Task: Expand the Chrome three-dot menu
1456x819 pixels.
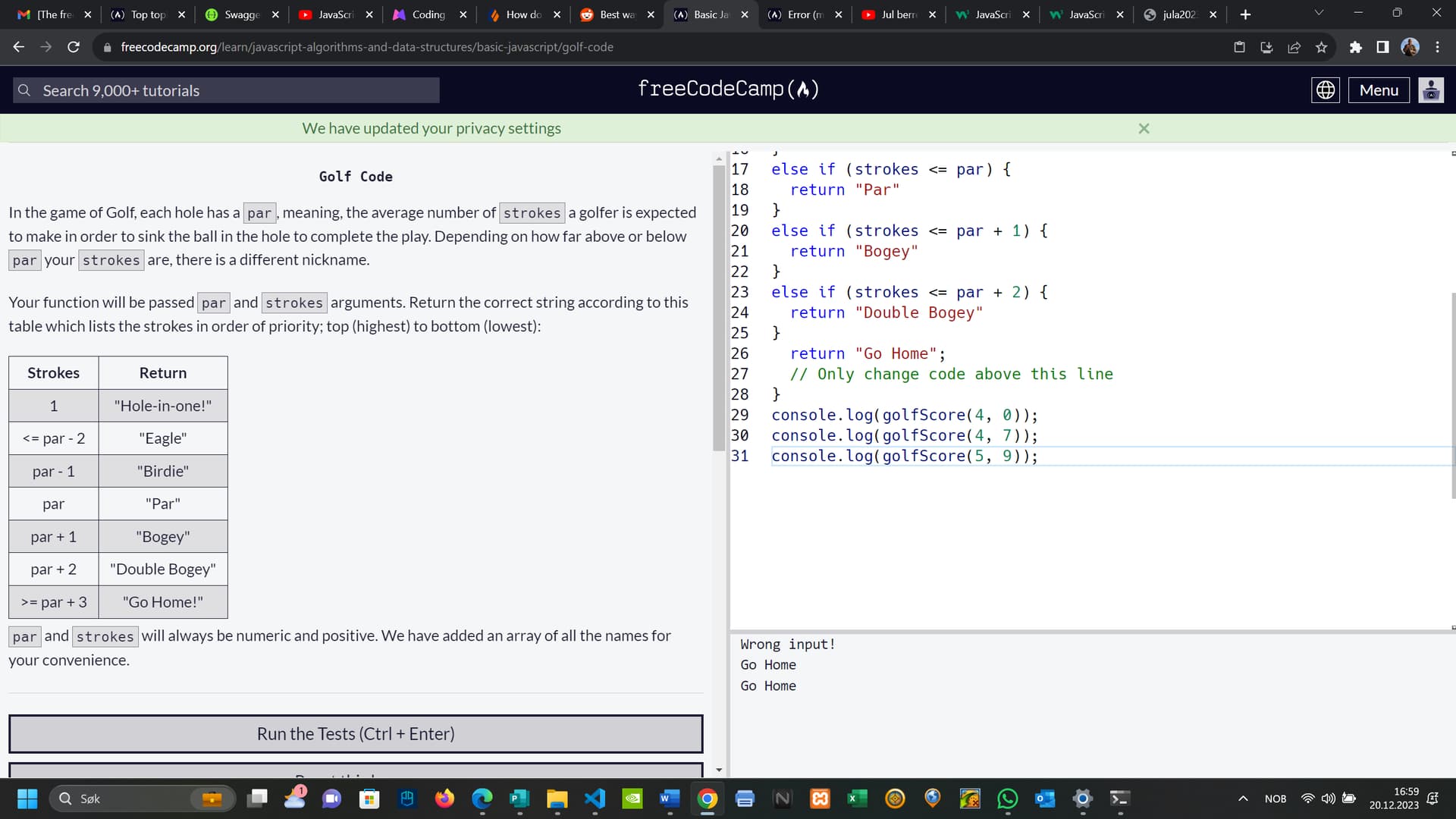Action: pyautogui.click(x=1436, y=46)
